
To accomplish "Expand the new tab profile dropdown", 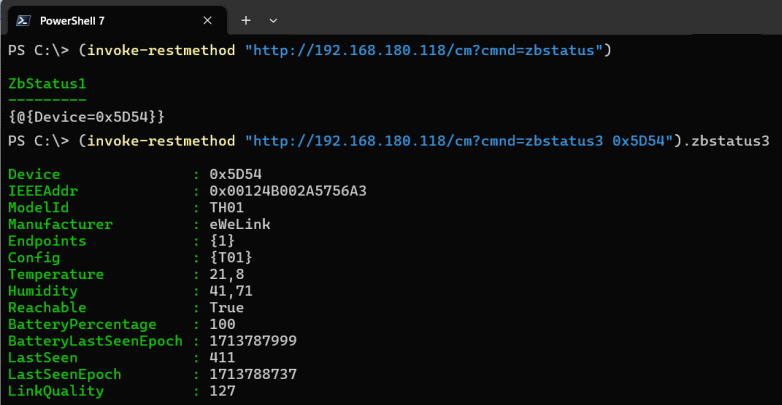I will click(273, 20).
